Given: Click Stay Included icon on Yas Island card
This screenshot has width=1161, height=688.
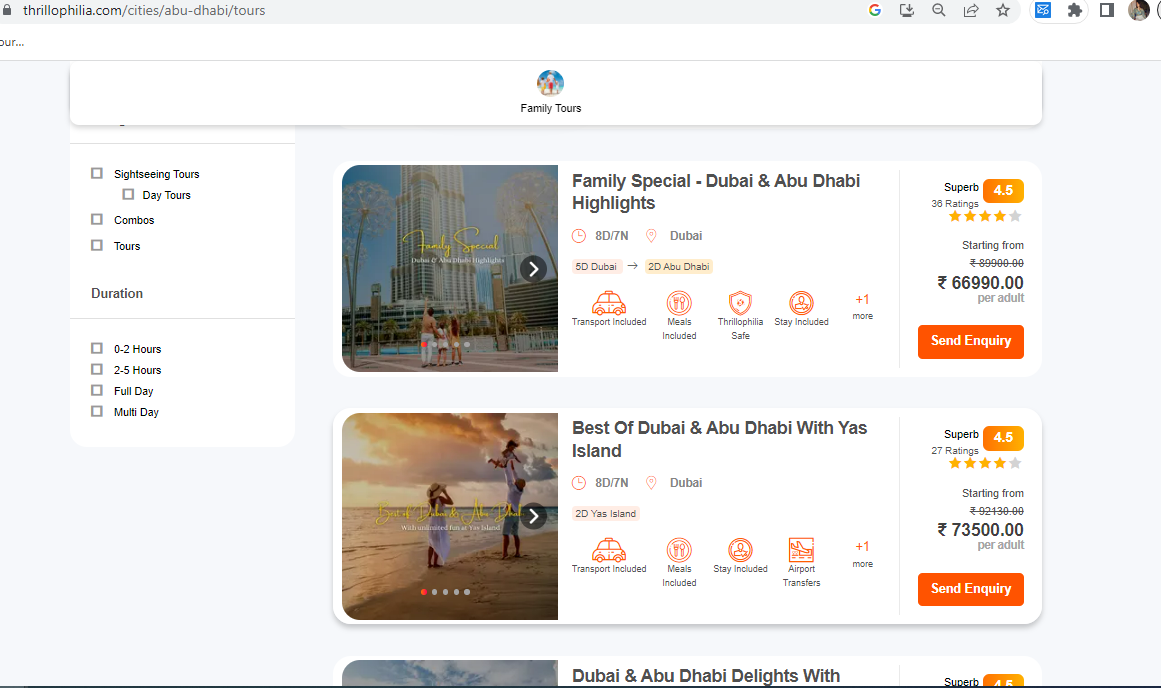Looking at the screenshot, I should (x=740, y=550).
